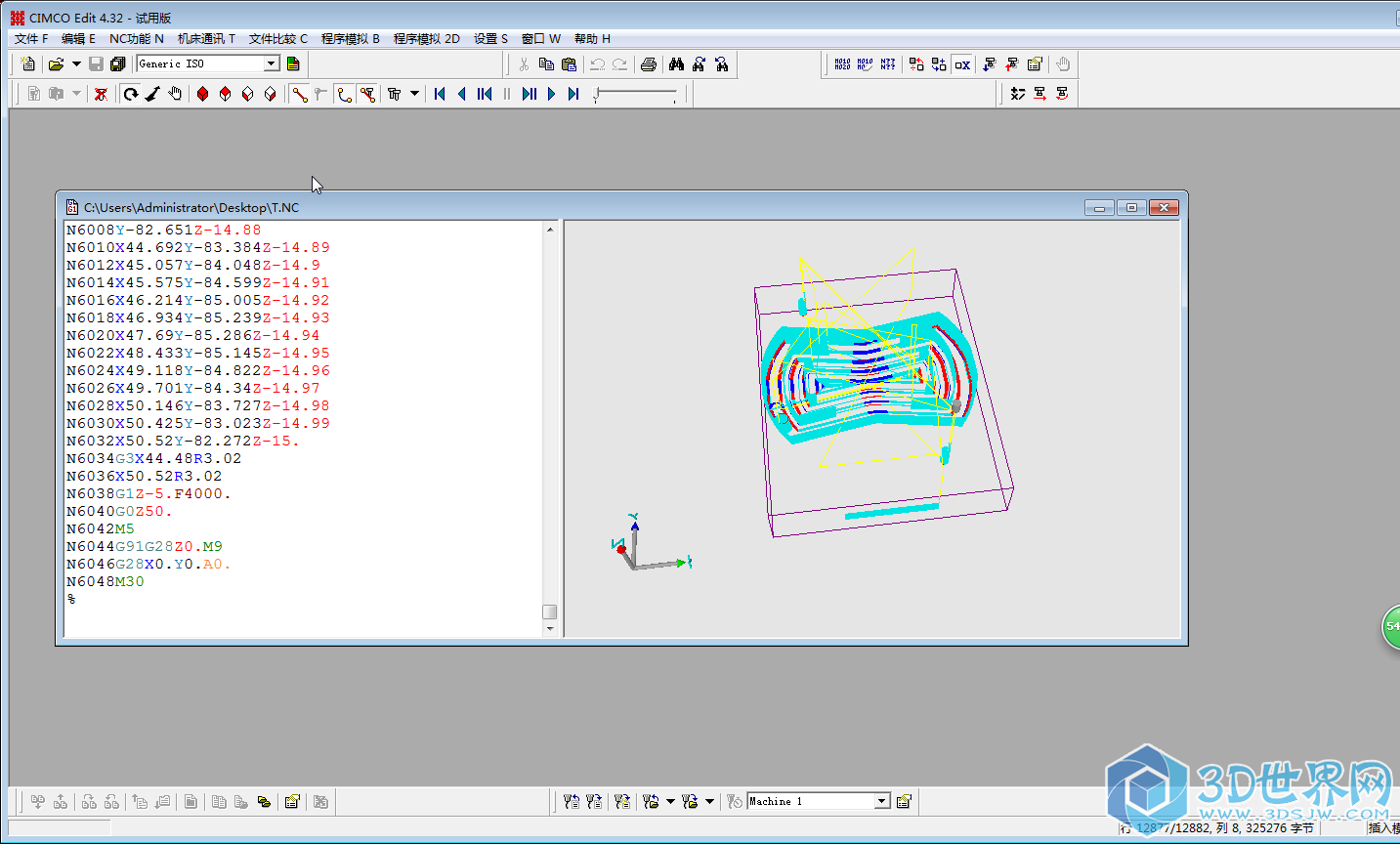Click the N?? block number settings icon
Screen dimensions: 1400x844
point(887,64)
